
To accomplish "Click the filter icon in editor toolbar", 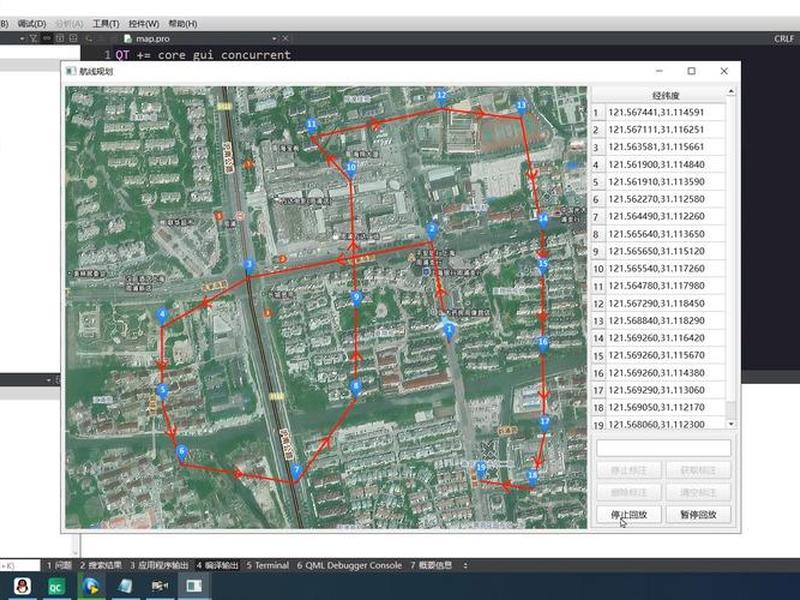I will [33, 38].
